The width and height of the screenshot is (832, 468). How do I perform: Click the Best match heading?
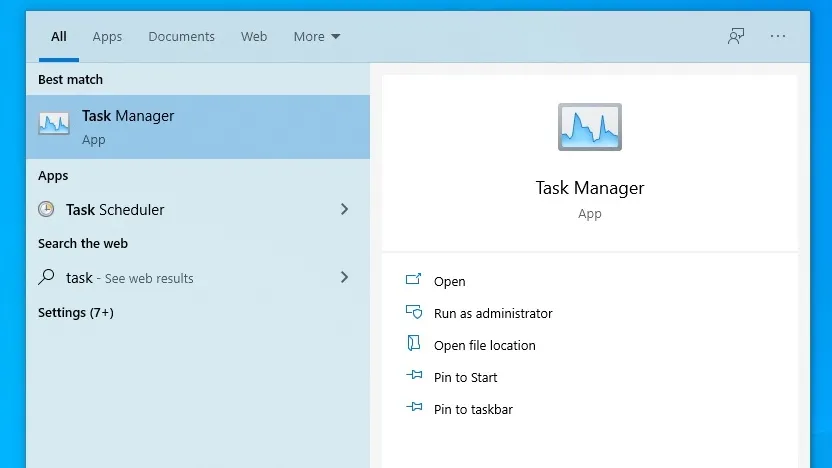pos(71,80)
